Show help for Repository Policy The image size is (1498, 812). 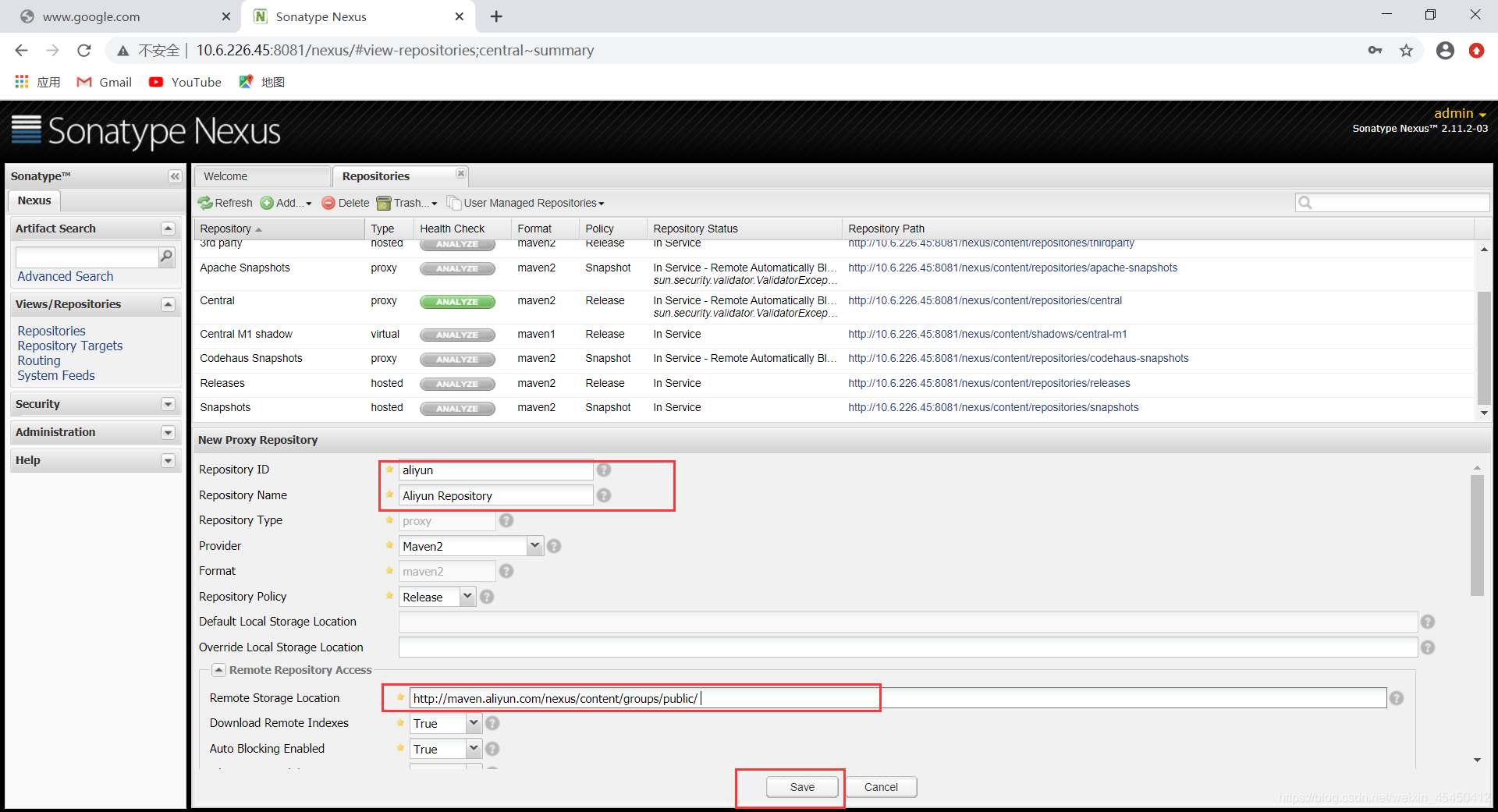(487, 597)
